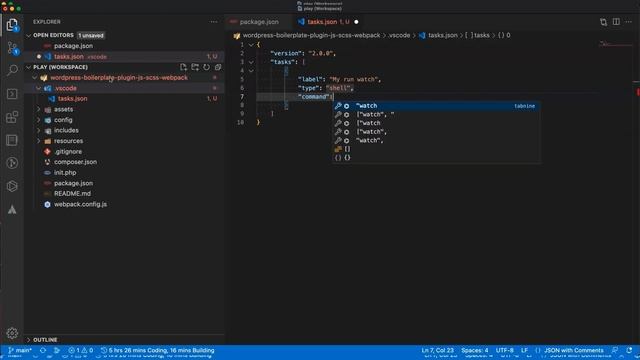
Task: Open init.php in Explorer
Action: (65, 173)
